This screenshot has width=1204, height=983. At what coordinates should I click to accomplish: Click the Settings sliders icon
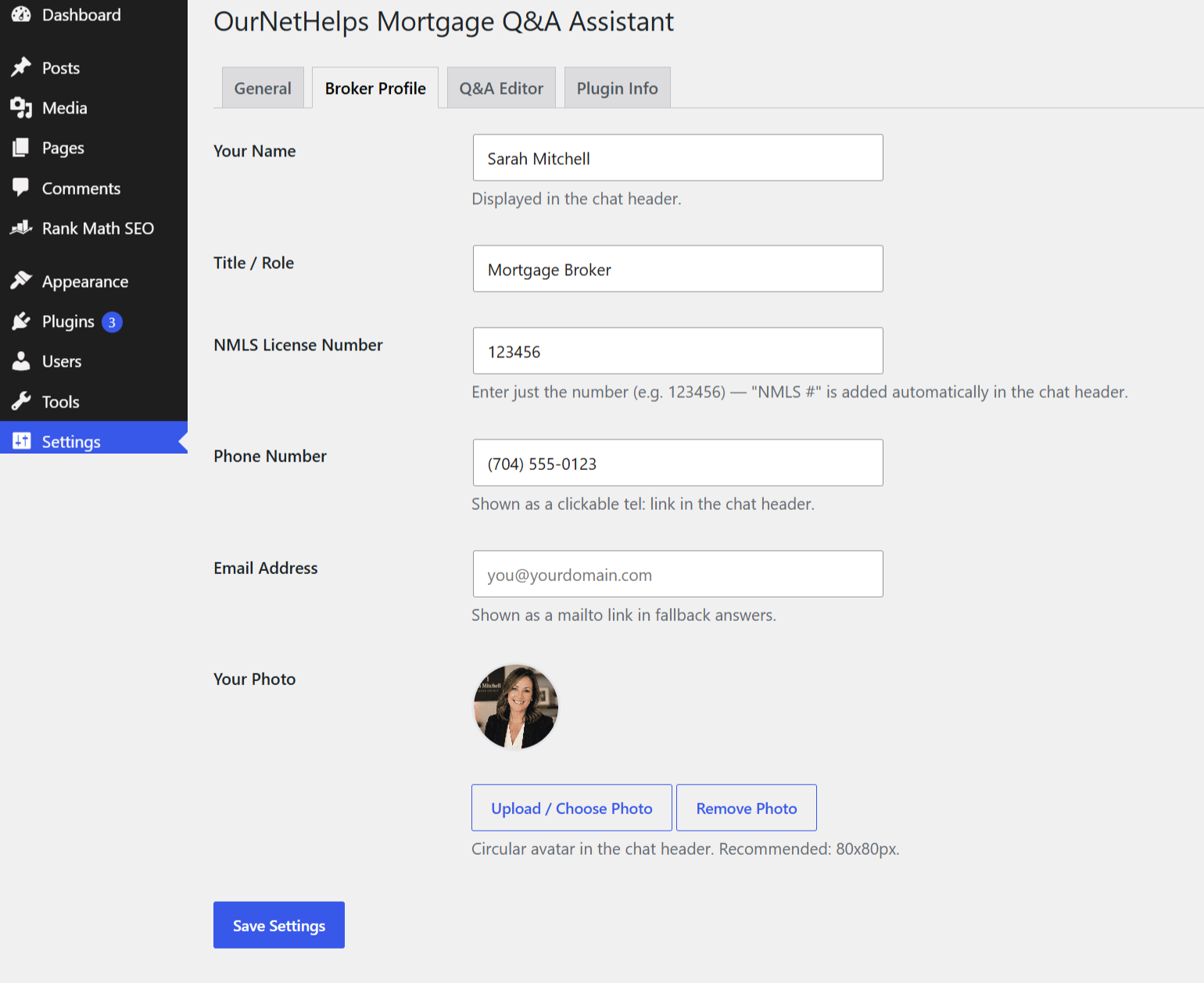coord(21,441)
